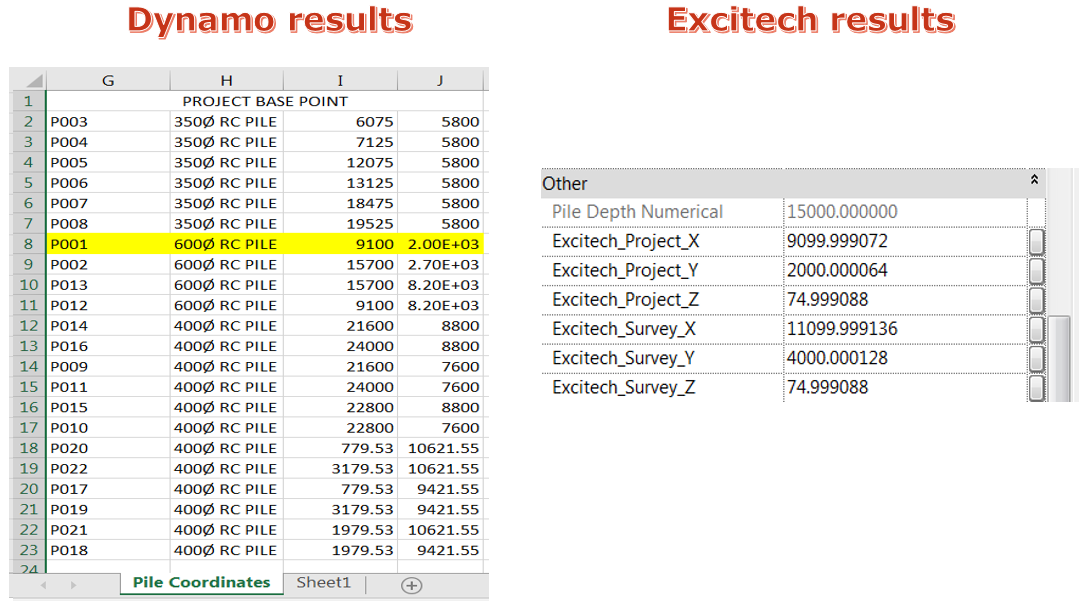This screenshot has height=608, width=1086.
Task: Select the cell showing '2.70E+03'
Action: [440, 265]
